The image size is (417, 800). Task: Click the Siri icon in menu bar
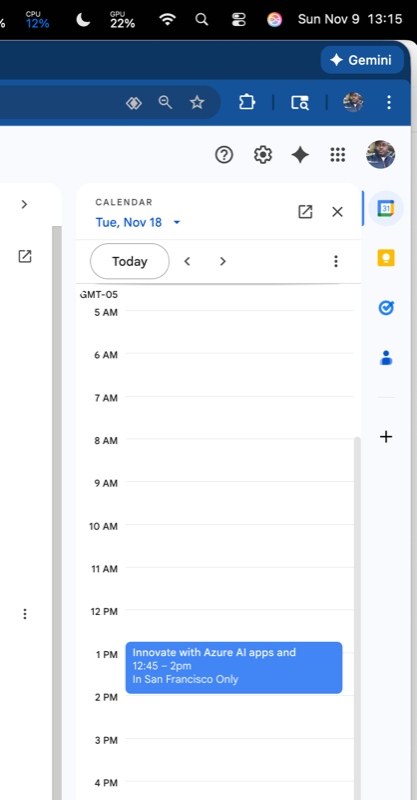275,20
